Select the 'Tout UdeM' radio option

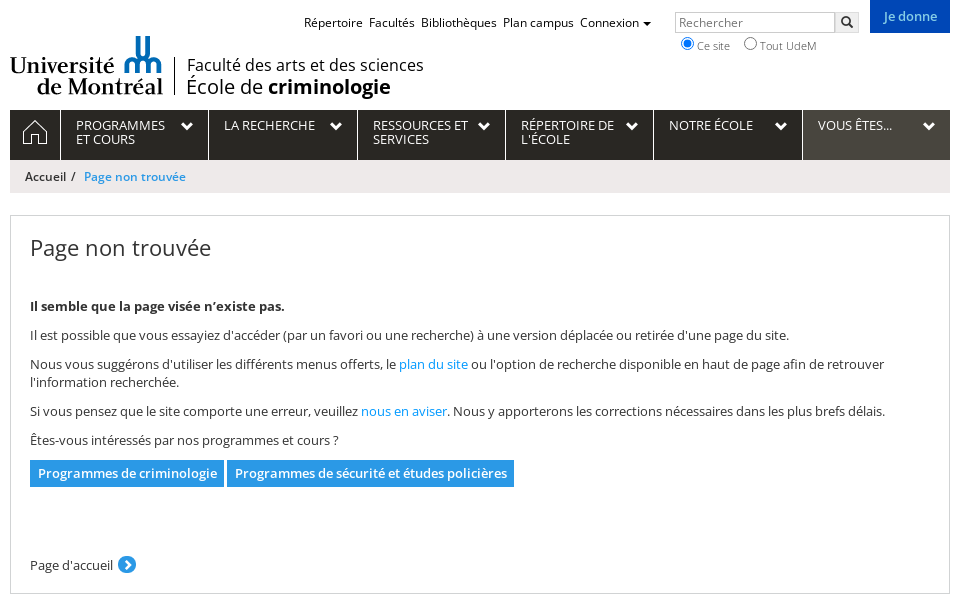click(x=750, y=44)
